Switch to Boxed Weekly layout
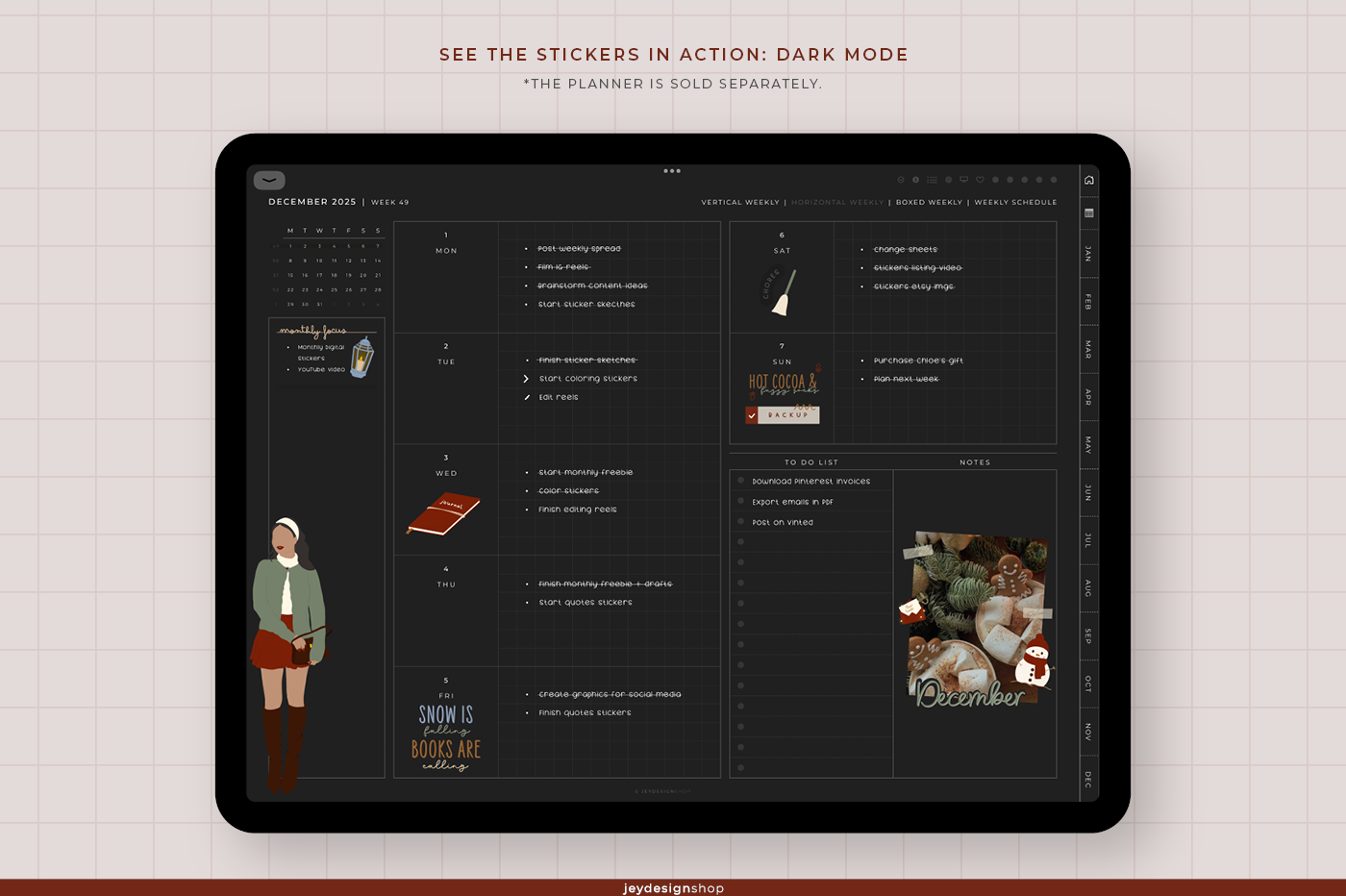 (929, 203)
